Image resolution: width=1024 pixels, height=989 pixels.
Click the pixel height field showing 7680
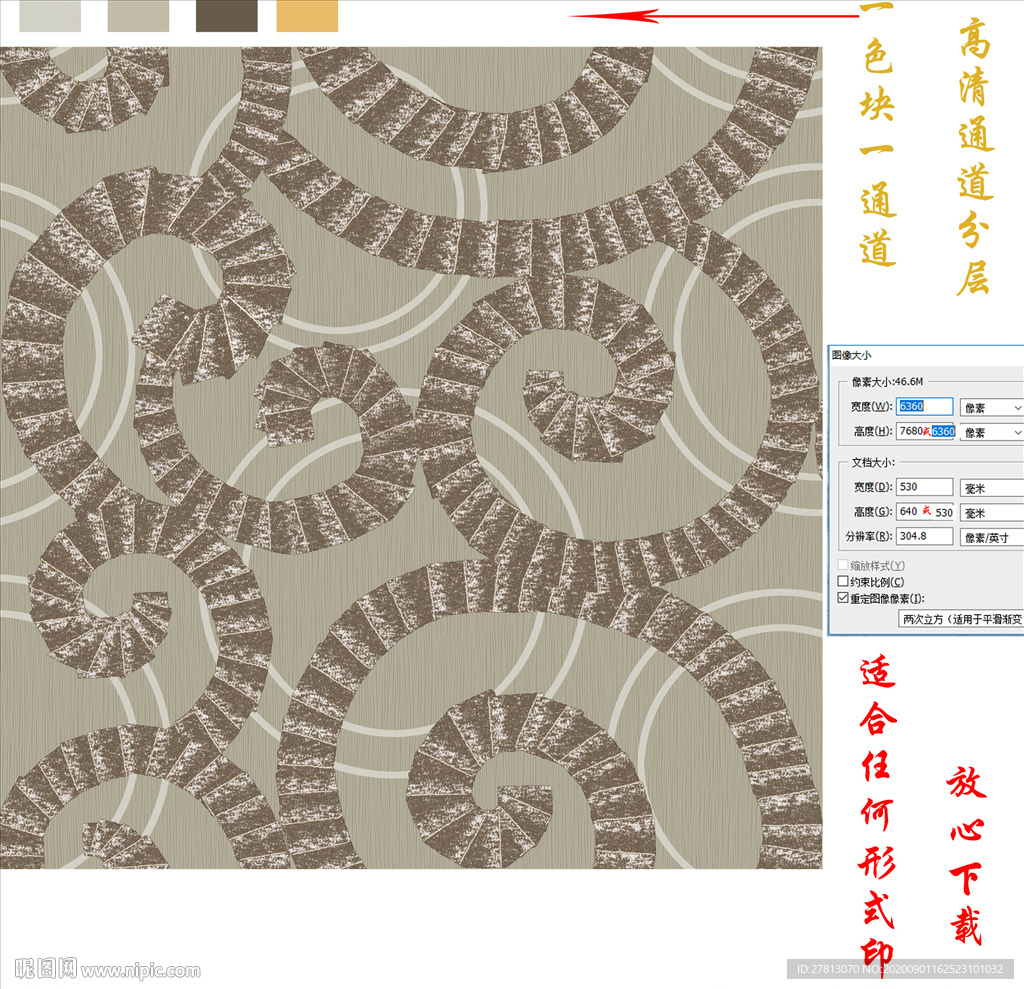(x=925, y=431)
